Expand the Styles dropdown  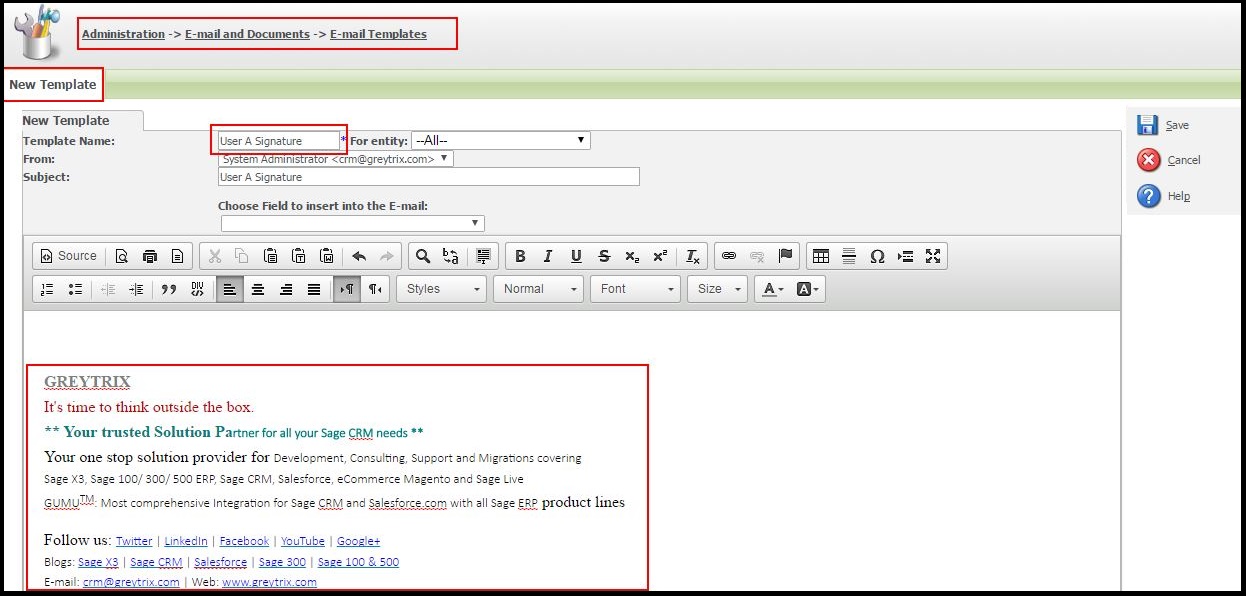coord(441,289)
